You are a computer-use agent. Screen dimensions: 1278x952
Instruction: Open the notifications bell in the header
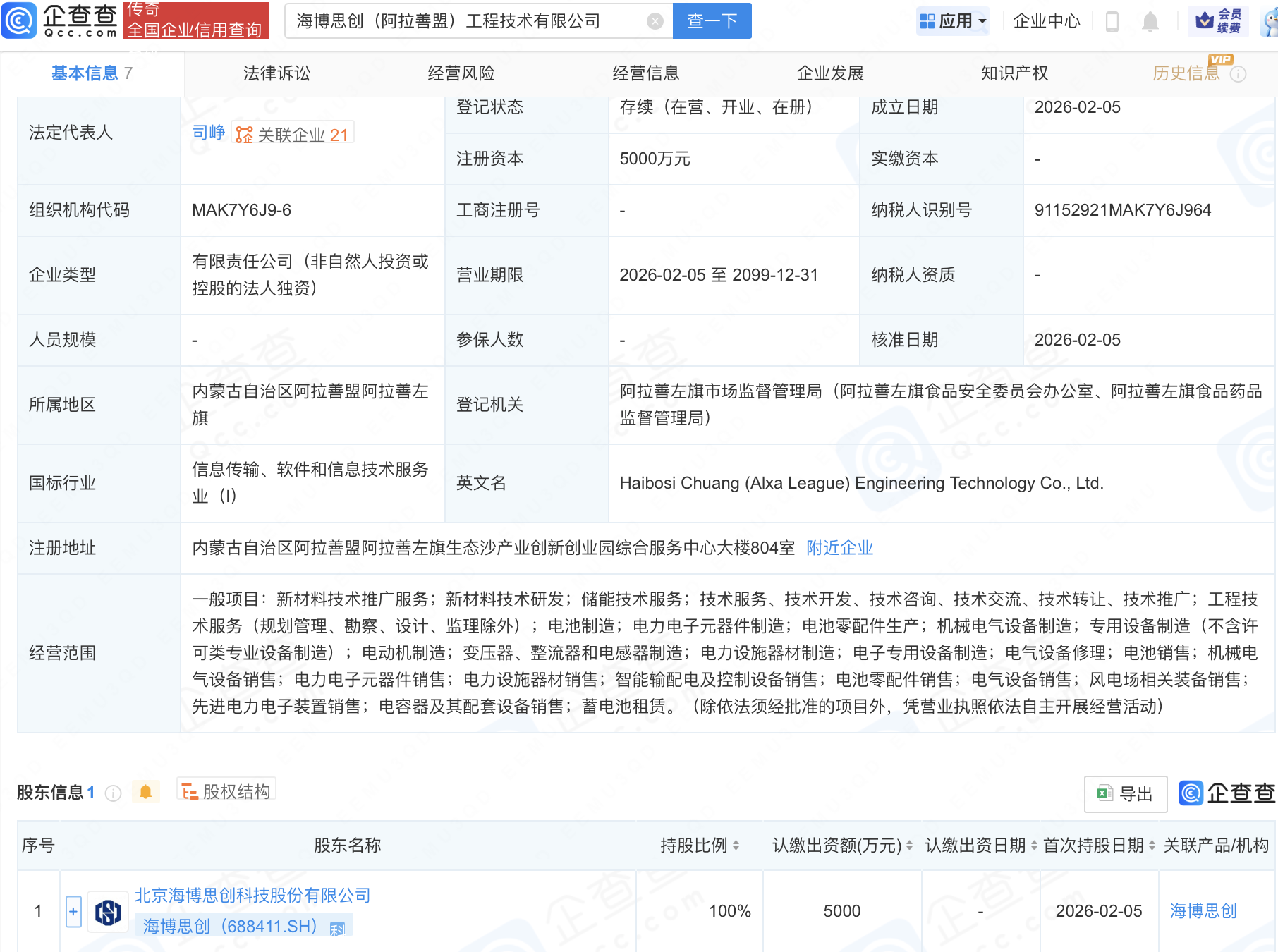(1150, 22)
